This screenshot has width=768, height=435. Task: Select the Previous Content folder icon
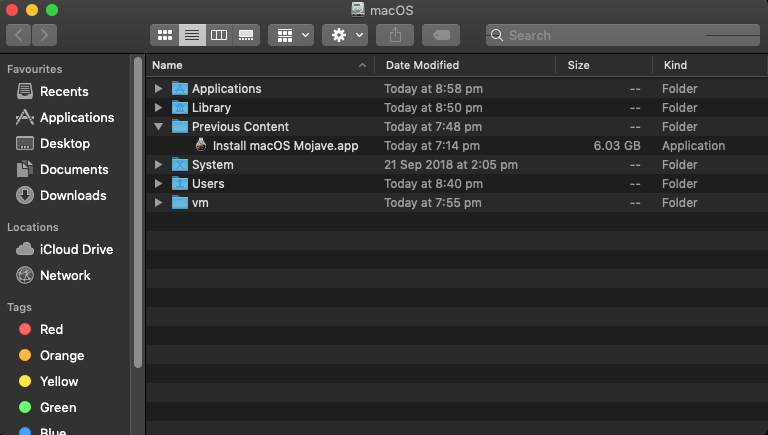(x=180, y=126)
